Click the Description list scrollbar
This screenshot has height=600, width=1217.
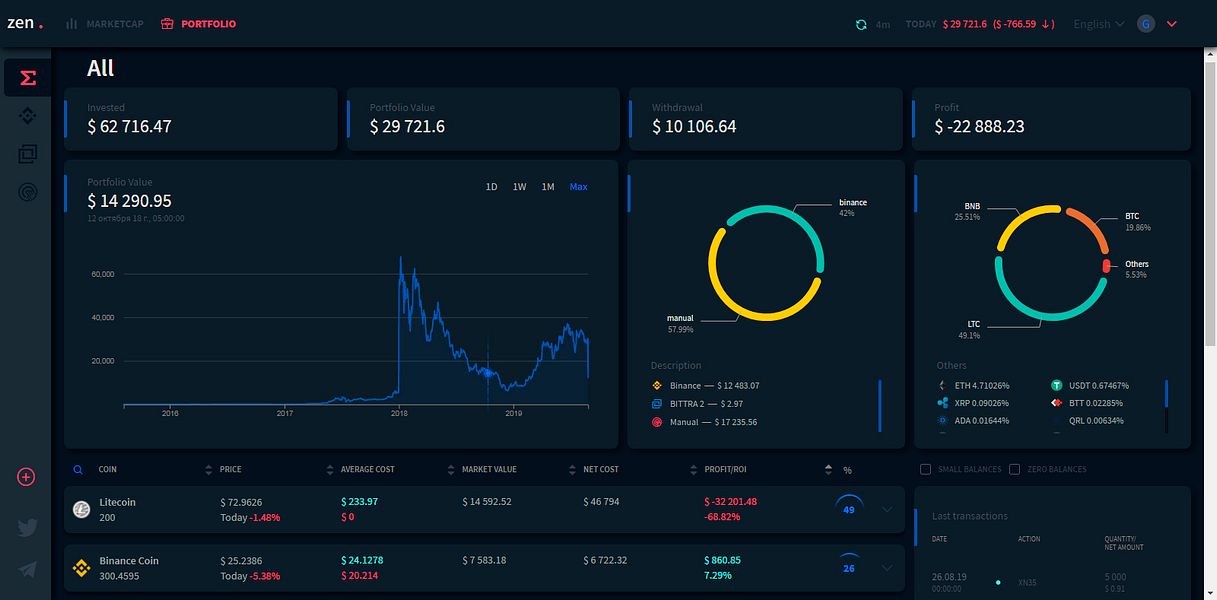point(880,406)
